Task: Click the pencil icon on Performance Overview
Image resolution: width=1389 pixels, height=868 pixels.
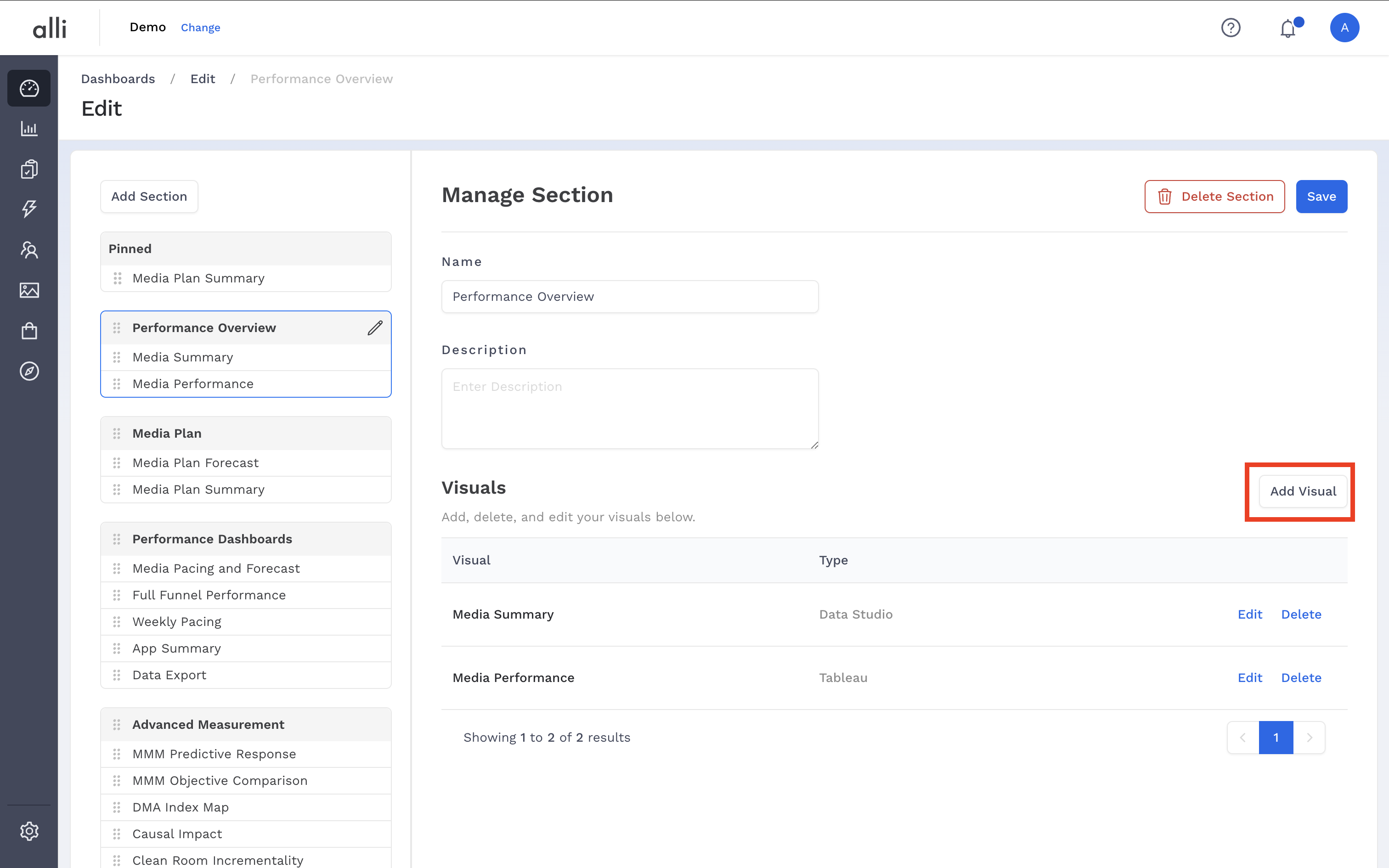Action: 375,328
